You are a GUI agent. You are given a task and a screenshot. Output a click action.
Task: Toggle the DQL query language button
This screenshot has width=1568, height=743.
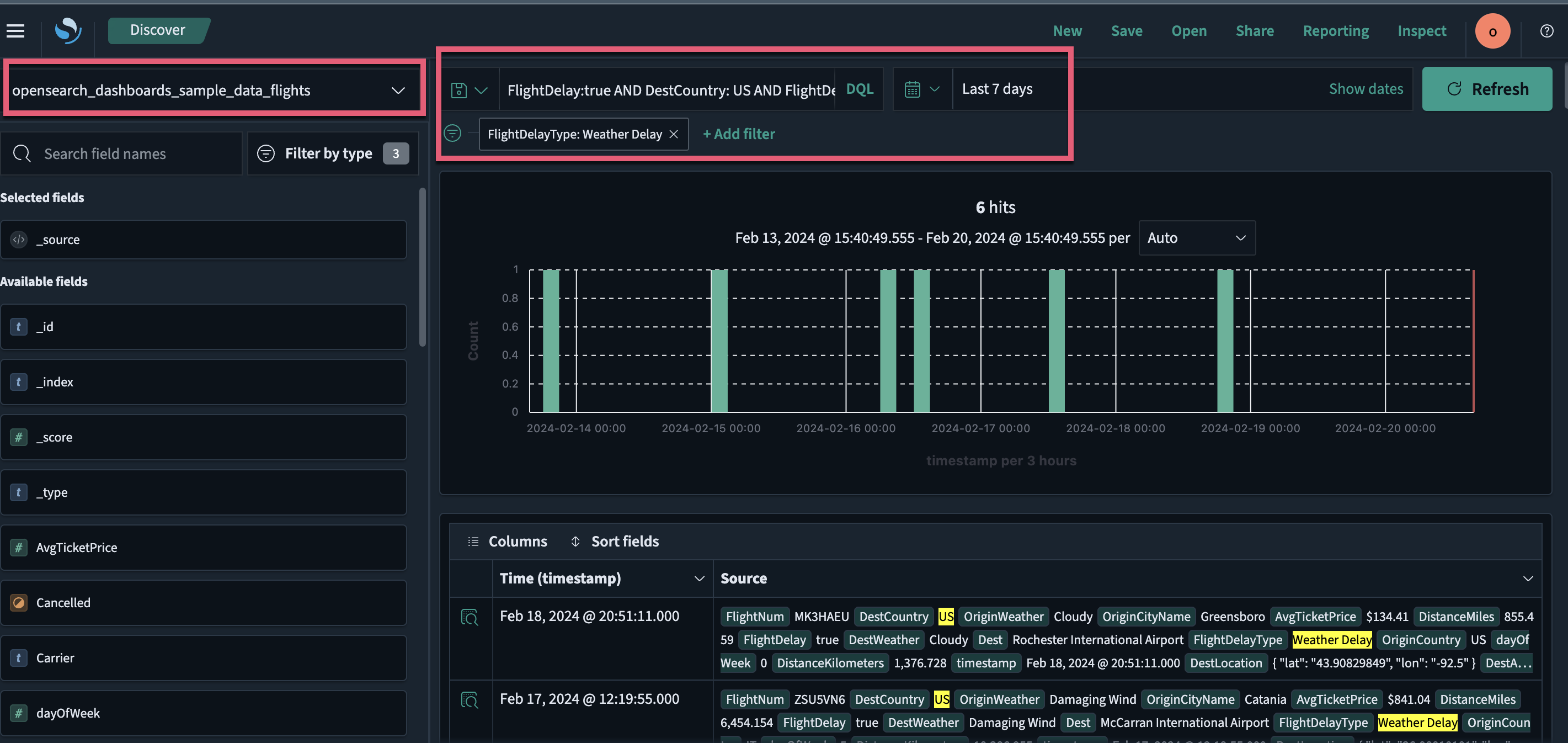pos(860,89)
